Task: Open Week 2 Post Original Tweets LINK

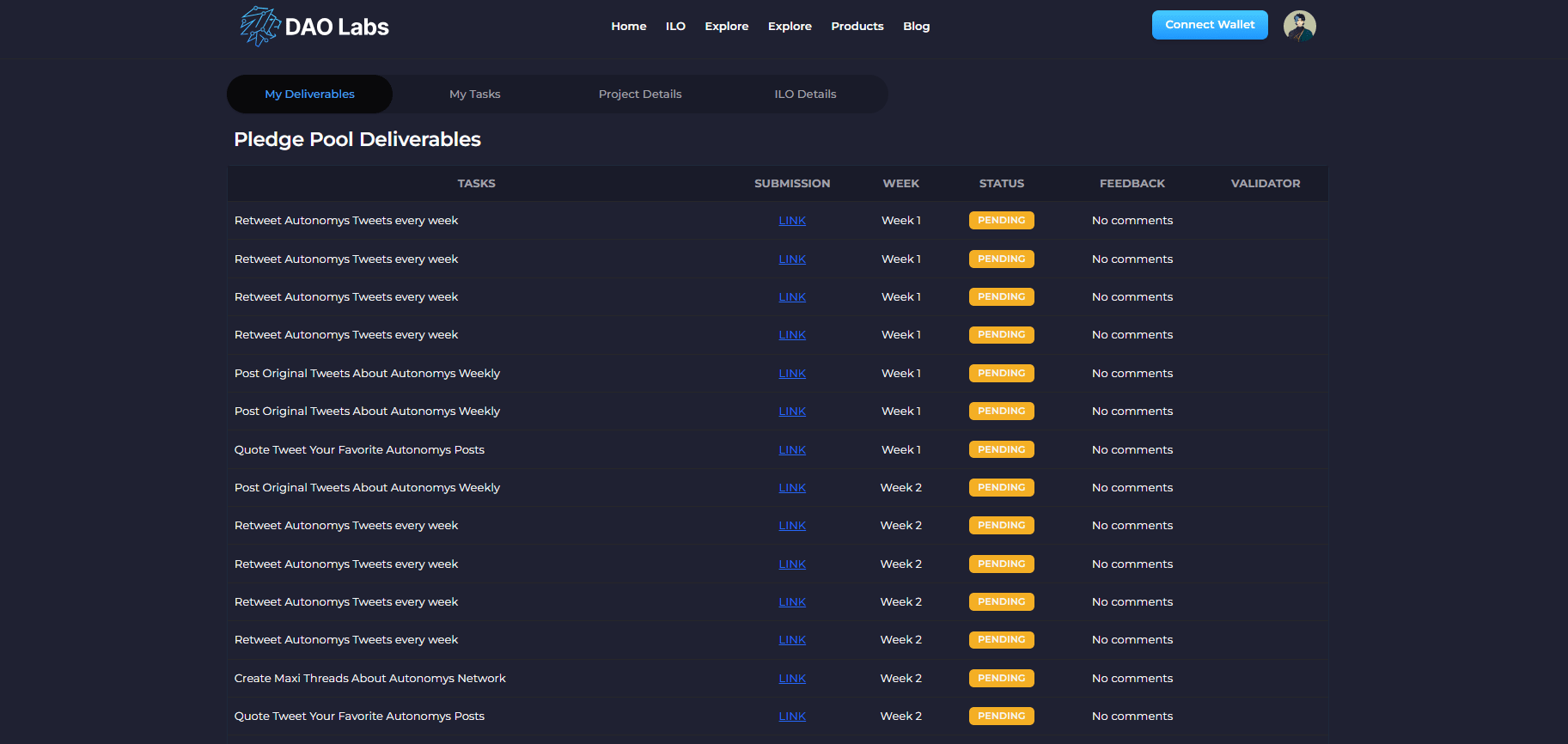Action: tap(791, 488)
